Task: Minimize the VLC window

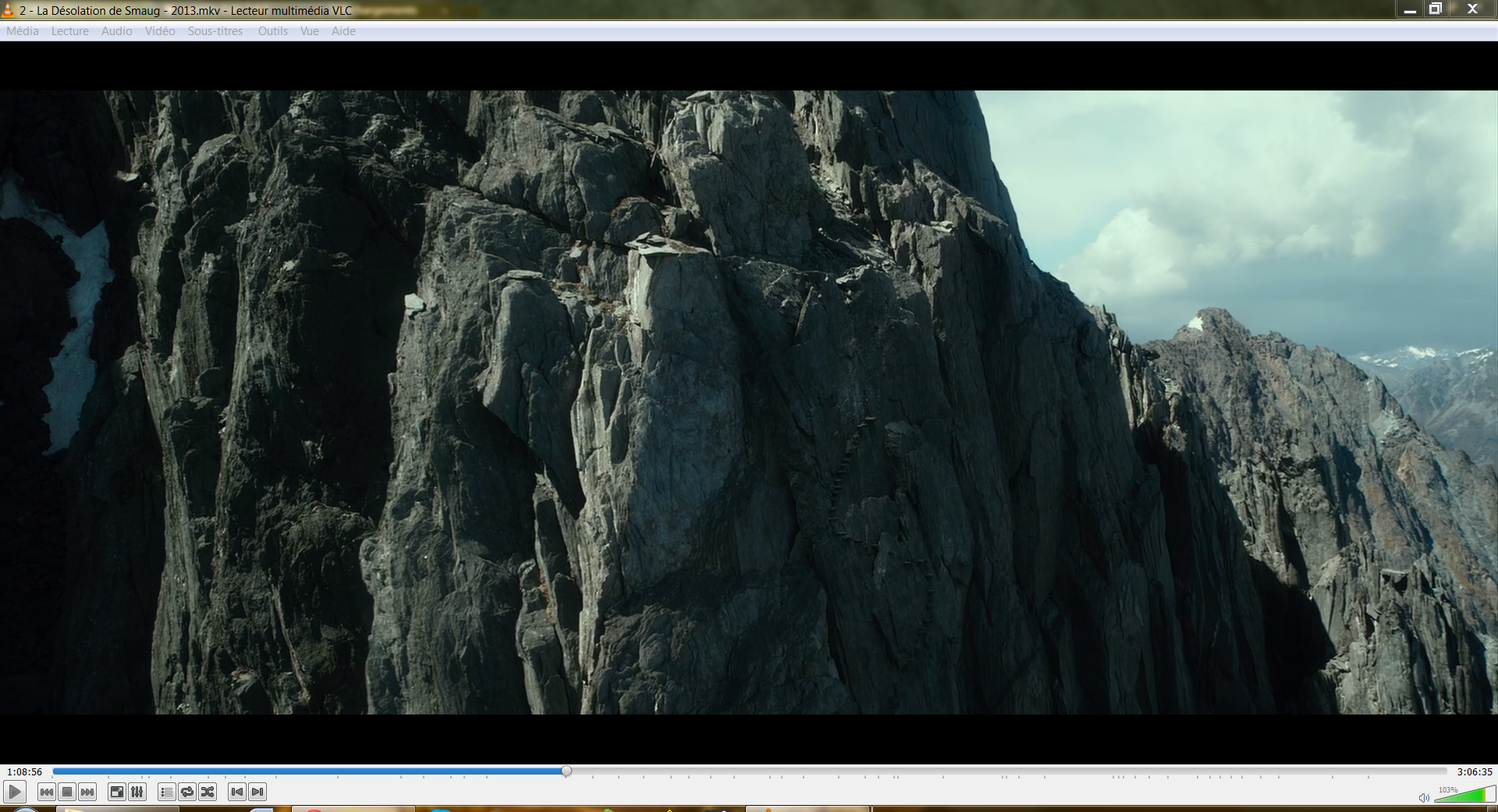Action: click(x=1410, y=9)
